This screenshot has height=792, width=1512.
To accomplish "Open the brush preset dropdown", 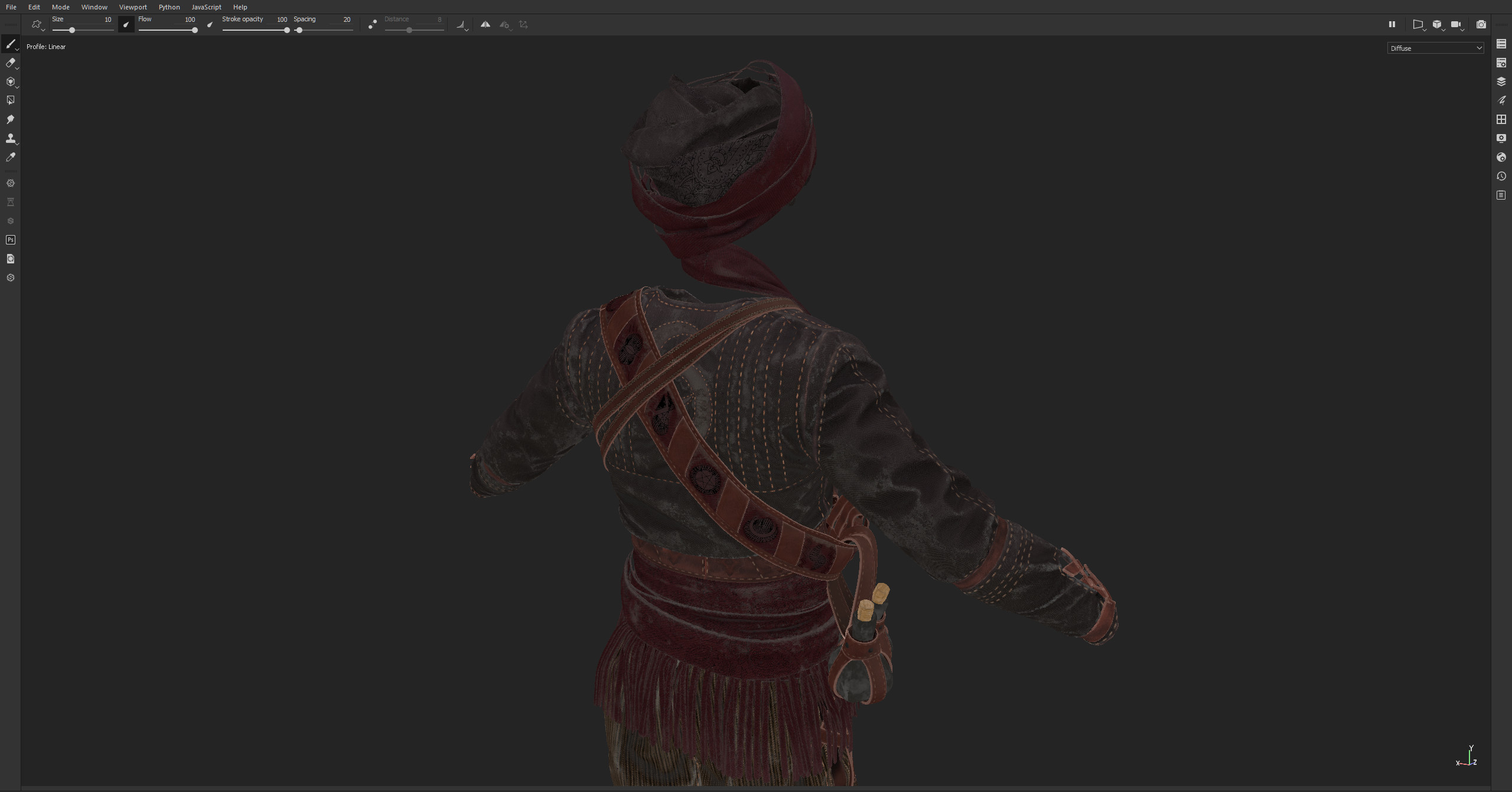I will click(x=38, y=25).
